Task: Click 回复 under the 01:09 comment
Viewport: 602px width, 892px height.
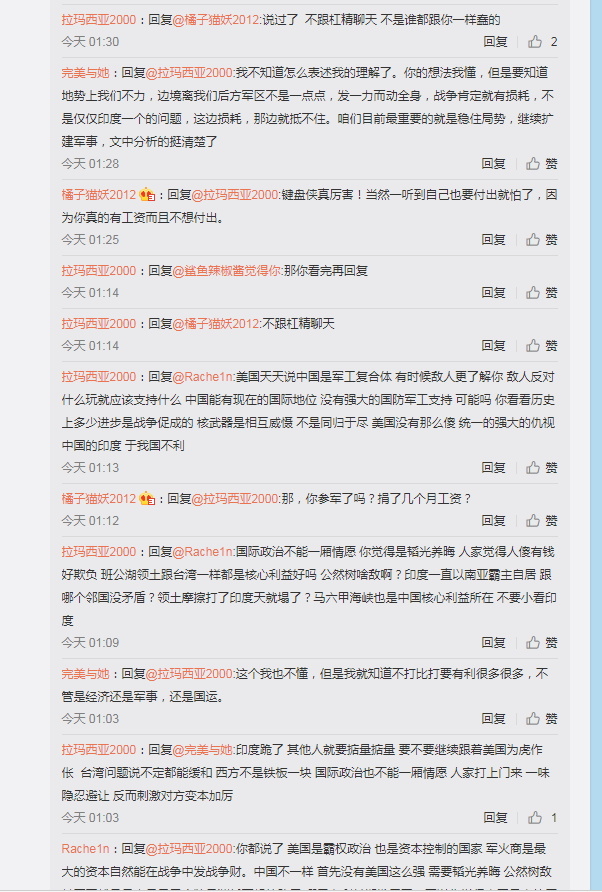Action: click(493, 642)
